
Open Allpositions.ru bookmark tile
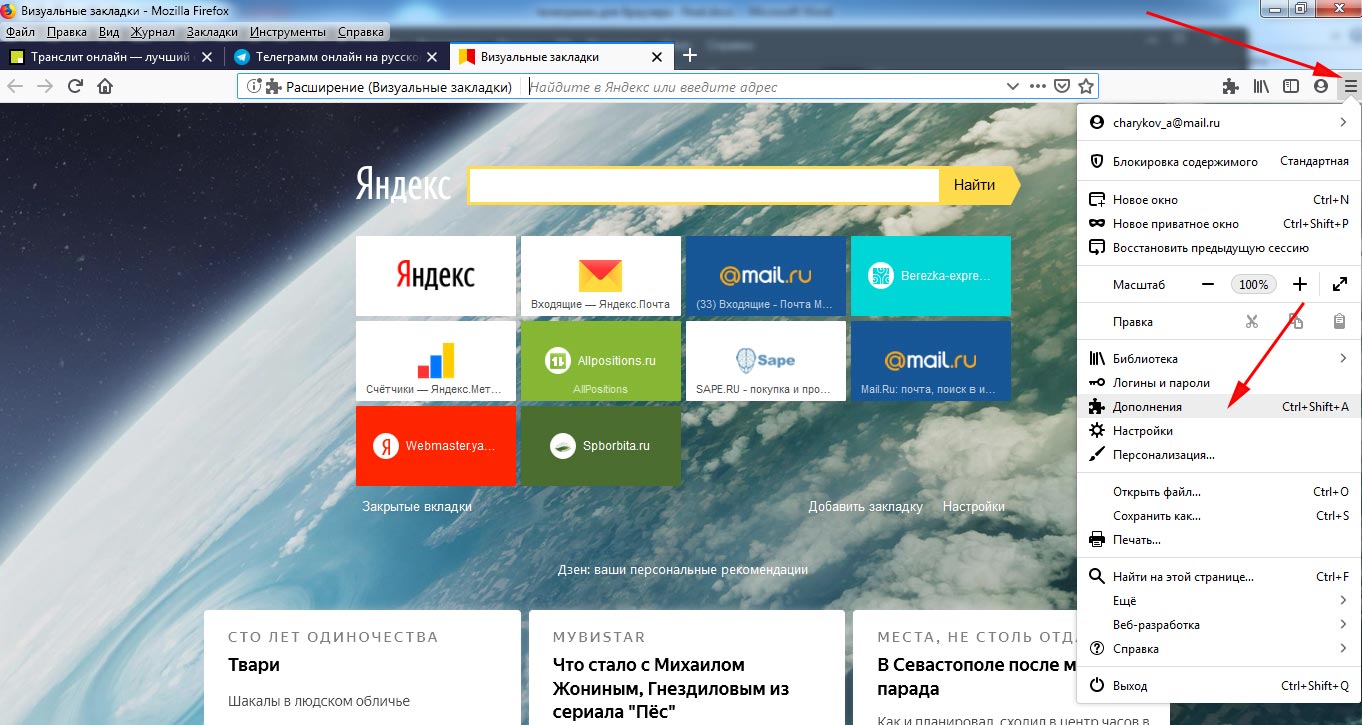click(601, 361)
